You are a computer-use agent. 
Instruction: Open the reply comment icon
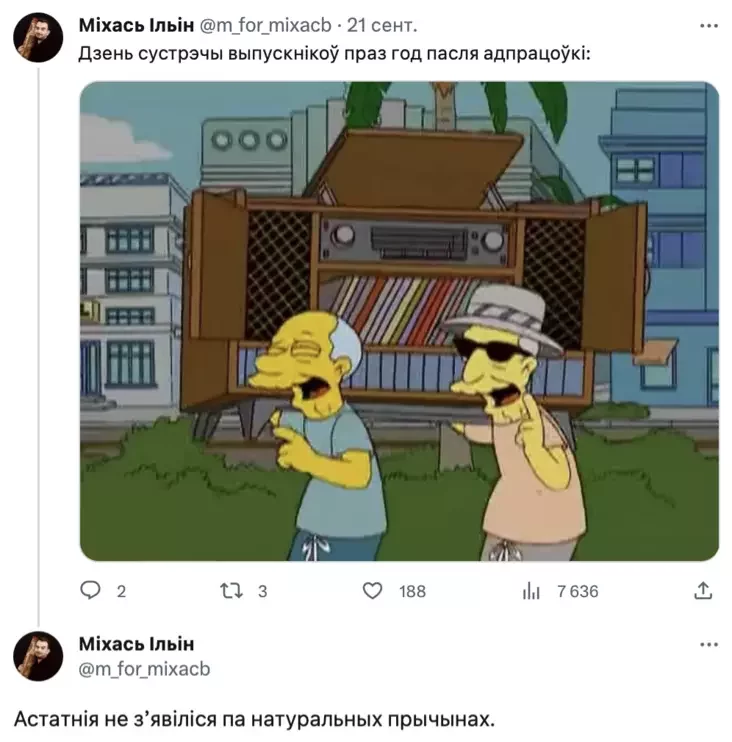pos(90,591)
